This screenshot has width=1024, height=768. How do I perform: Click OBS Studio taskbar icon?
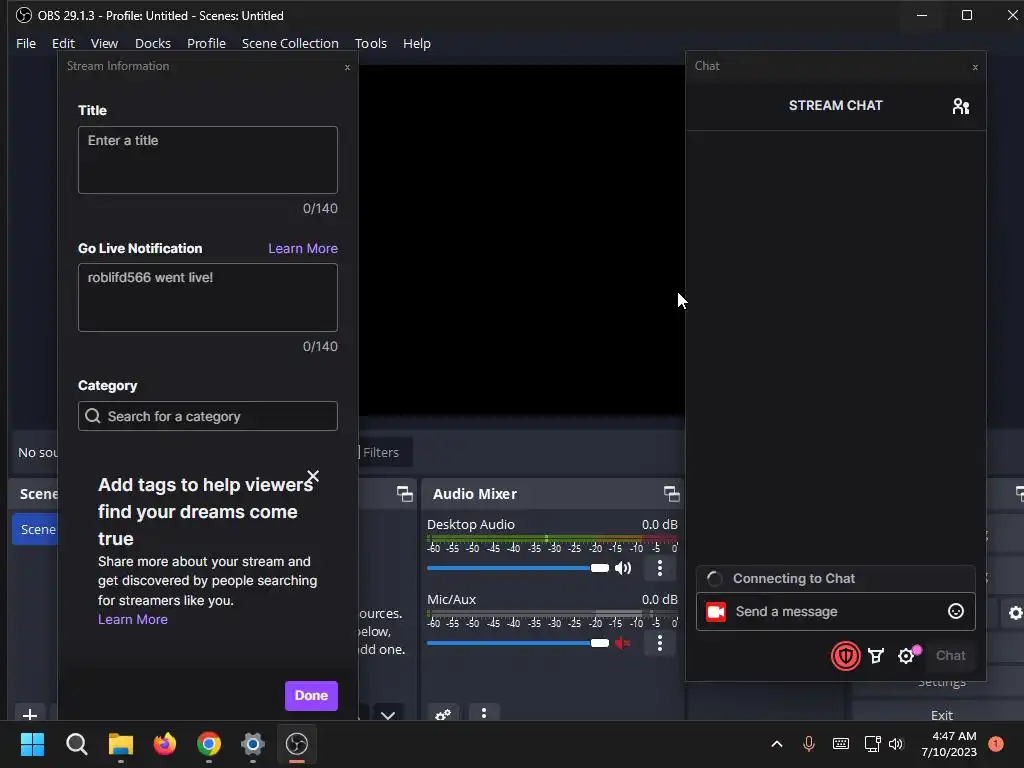click(297, 744)
